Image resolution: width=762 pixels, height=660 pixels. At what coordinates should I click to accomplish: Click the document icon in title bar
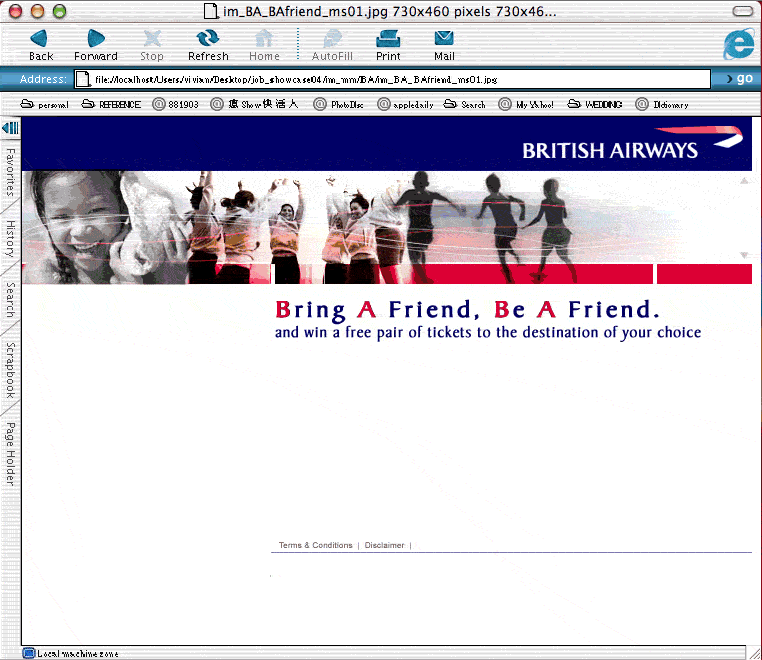(210, 11)
